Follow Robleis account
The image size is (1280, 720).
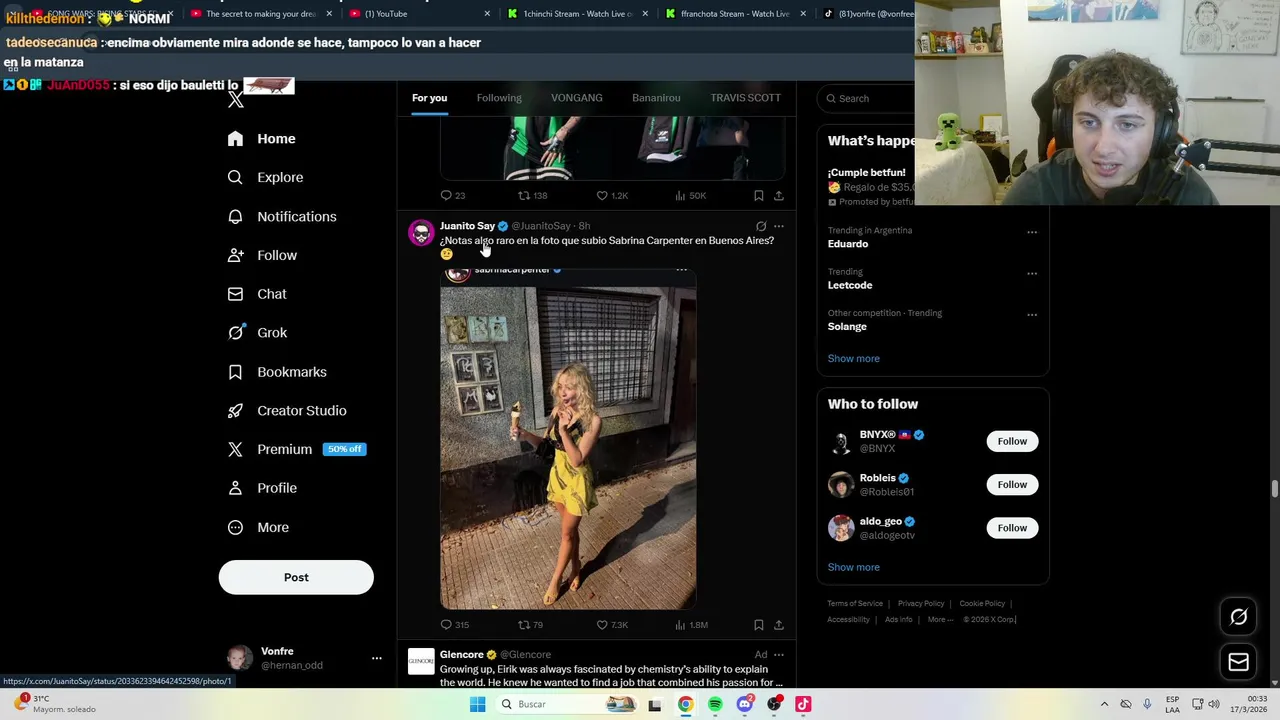pyautogui.click(x=1012, y=485)
